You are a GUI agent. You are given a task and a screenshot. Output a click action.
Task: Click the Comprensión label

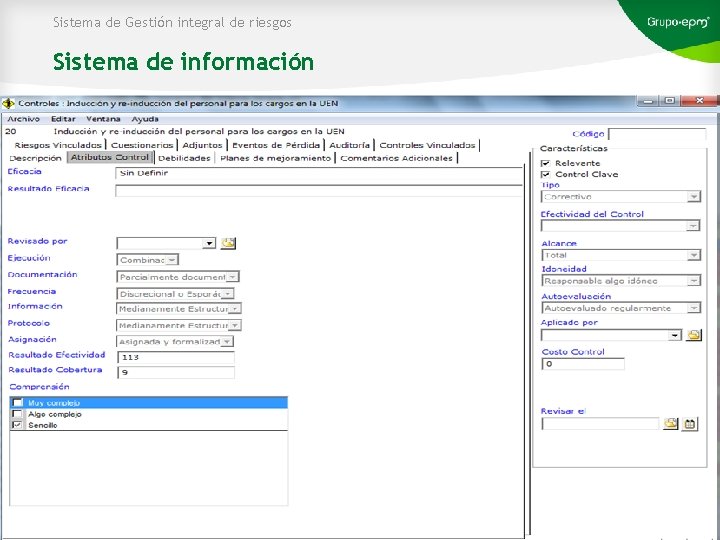[x=39, y=387]
